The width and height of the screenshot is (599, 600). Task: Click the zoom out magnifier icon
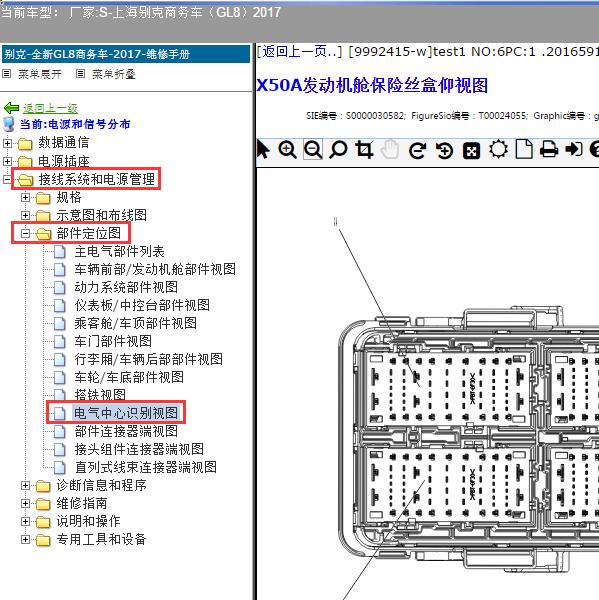coord(313,149)
